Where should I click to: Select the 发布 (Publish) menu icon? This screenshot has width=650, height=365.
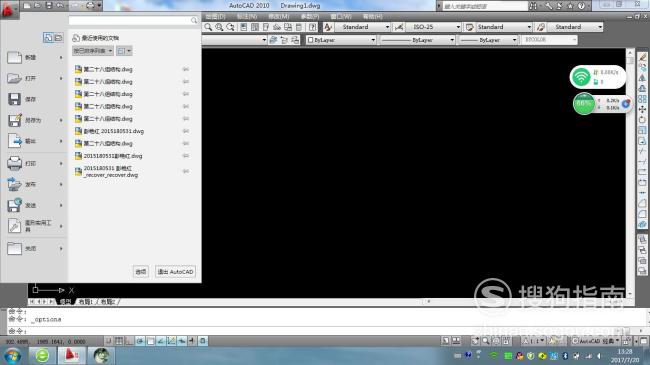click(15, 184)
